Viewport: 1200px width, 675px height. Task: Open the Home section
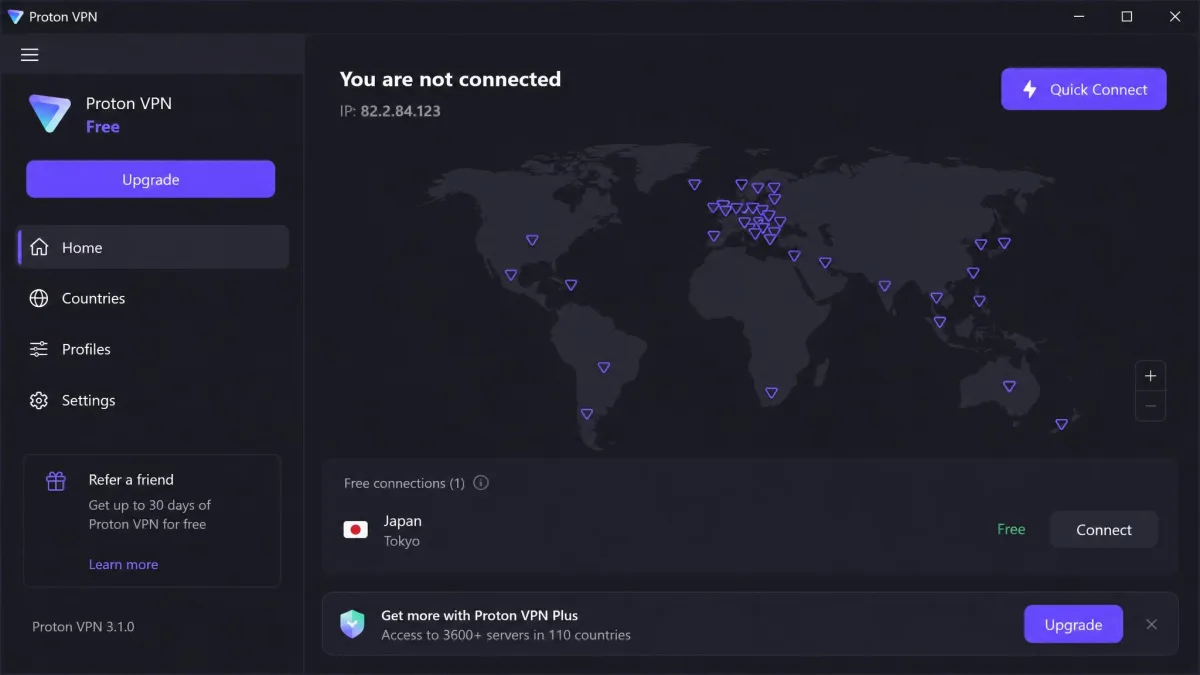click(x=153, y=247)
